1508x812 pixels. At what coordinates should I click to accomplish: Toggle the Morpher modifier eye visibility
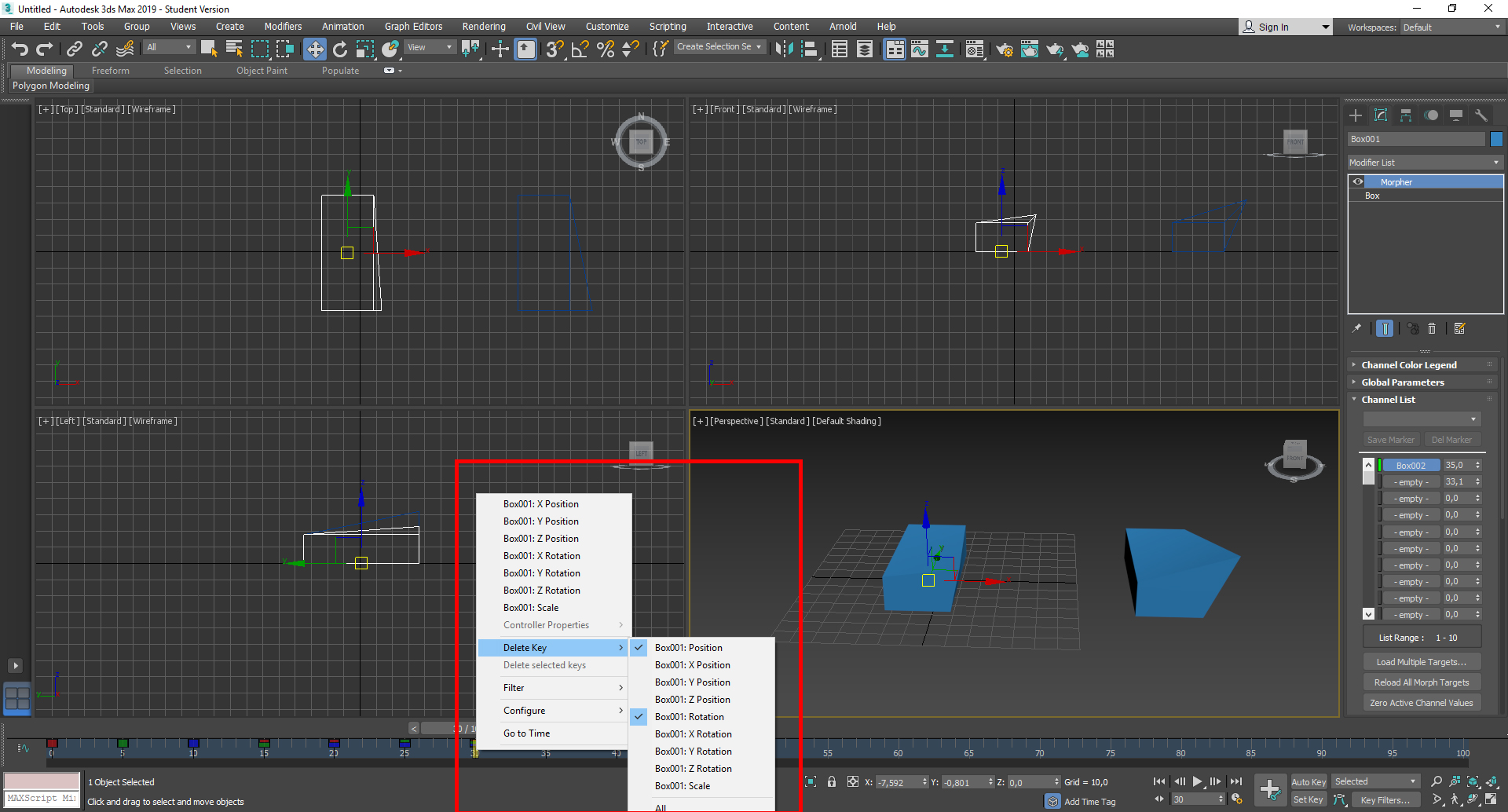(x=1358, y=182)
